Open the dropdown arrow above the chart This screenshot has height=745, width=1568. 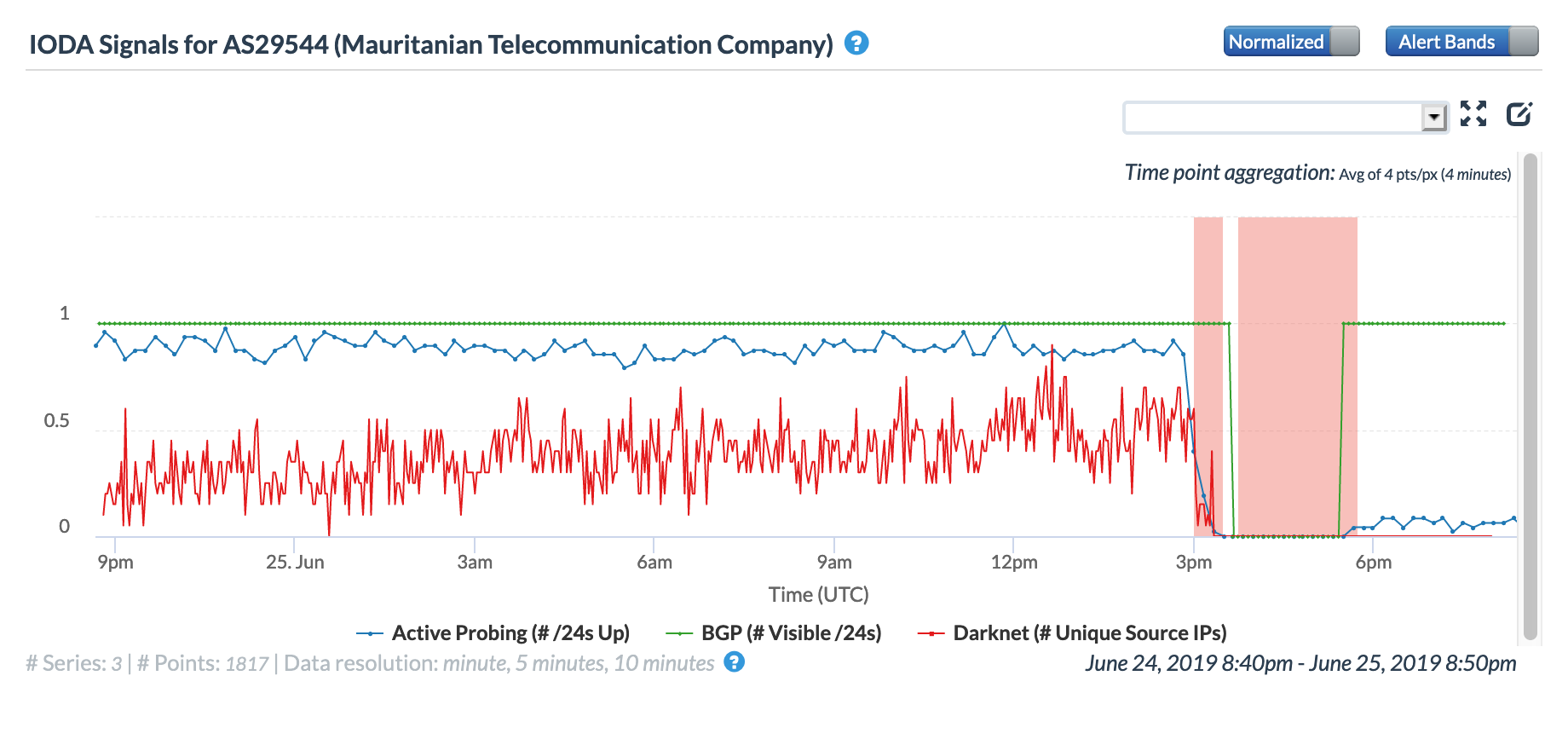pyautogui.click(x=1434, y=118)
